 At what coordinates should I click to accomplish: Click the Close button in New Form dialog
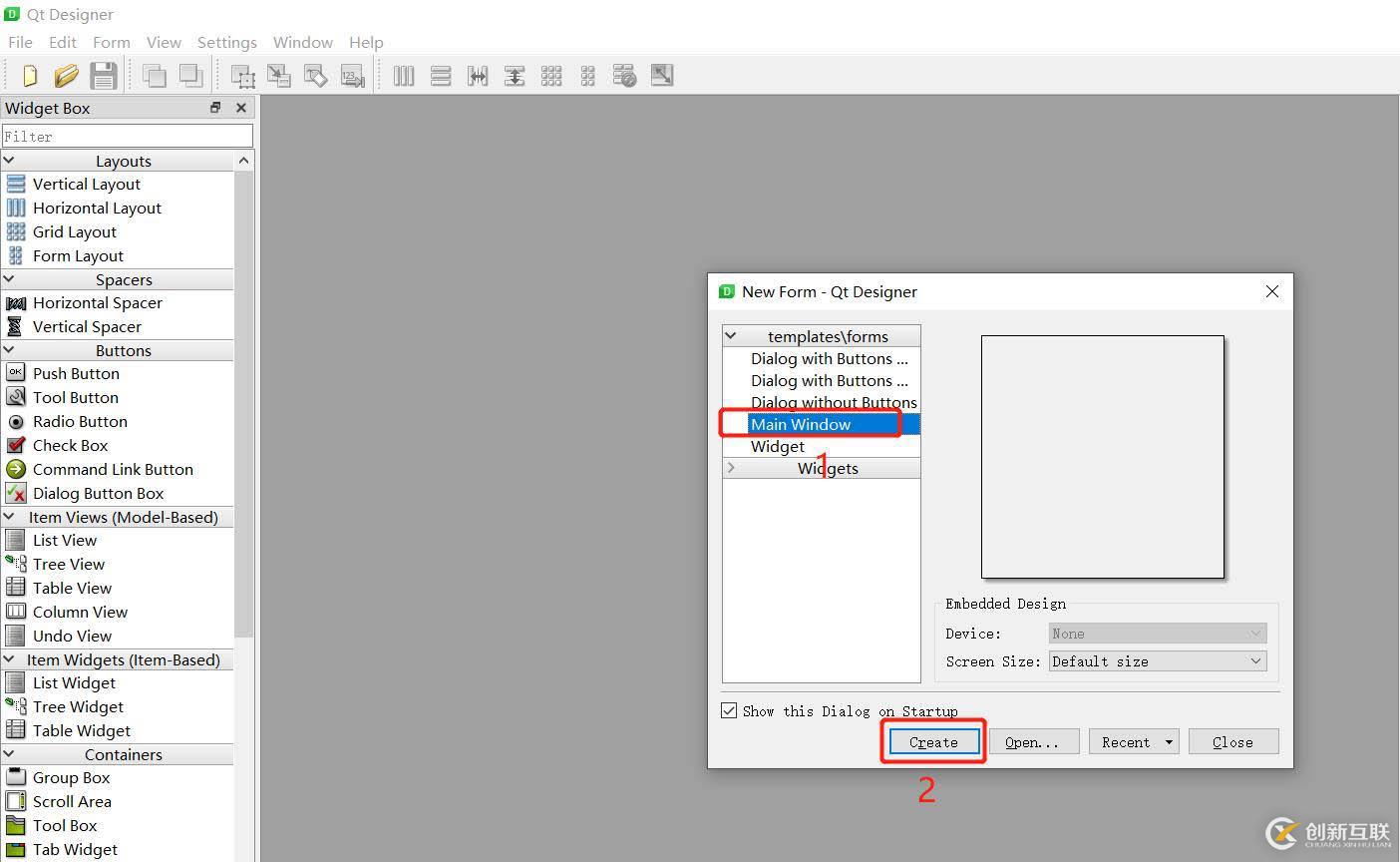pyautogui.click(x=1233, y=742)
